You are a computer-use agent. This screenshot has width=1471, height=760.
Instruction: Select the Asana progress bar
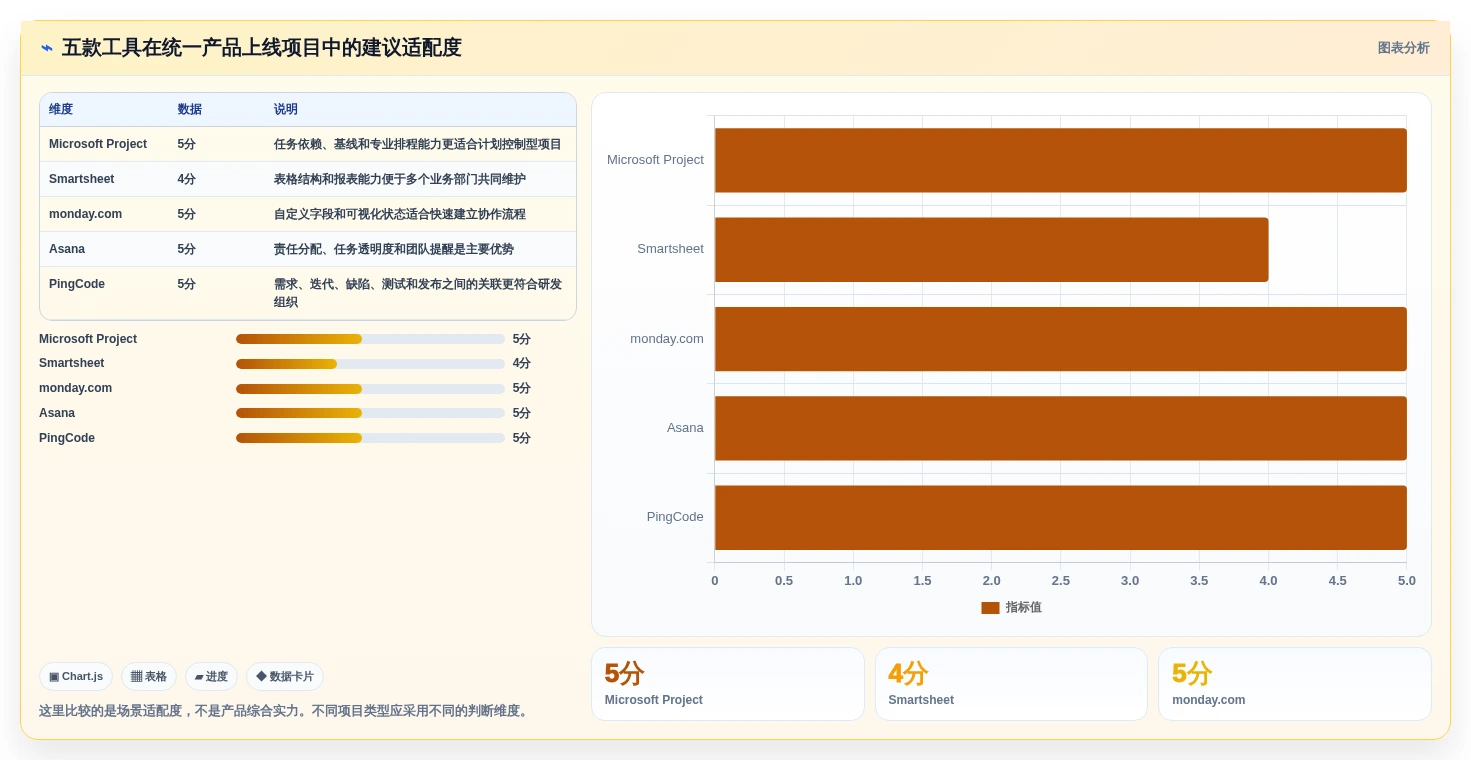click(370, 413)
